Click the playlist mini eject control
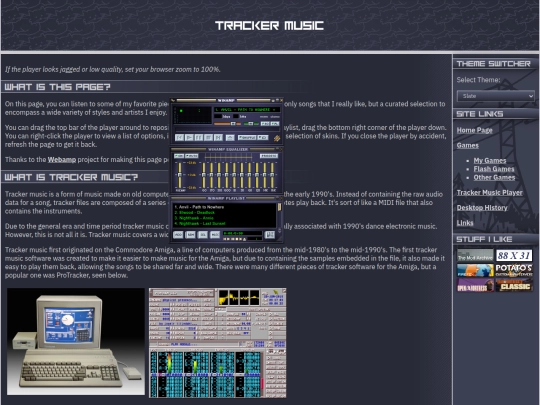The width and height of the screenshot is (540, 405). click(x=244, y=239)
